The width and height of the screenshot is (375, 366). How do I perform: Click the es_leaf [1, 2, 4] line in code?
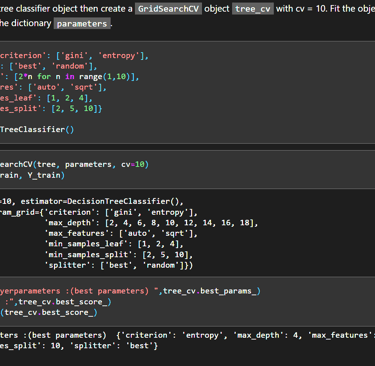pos(46,98)
